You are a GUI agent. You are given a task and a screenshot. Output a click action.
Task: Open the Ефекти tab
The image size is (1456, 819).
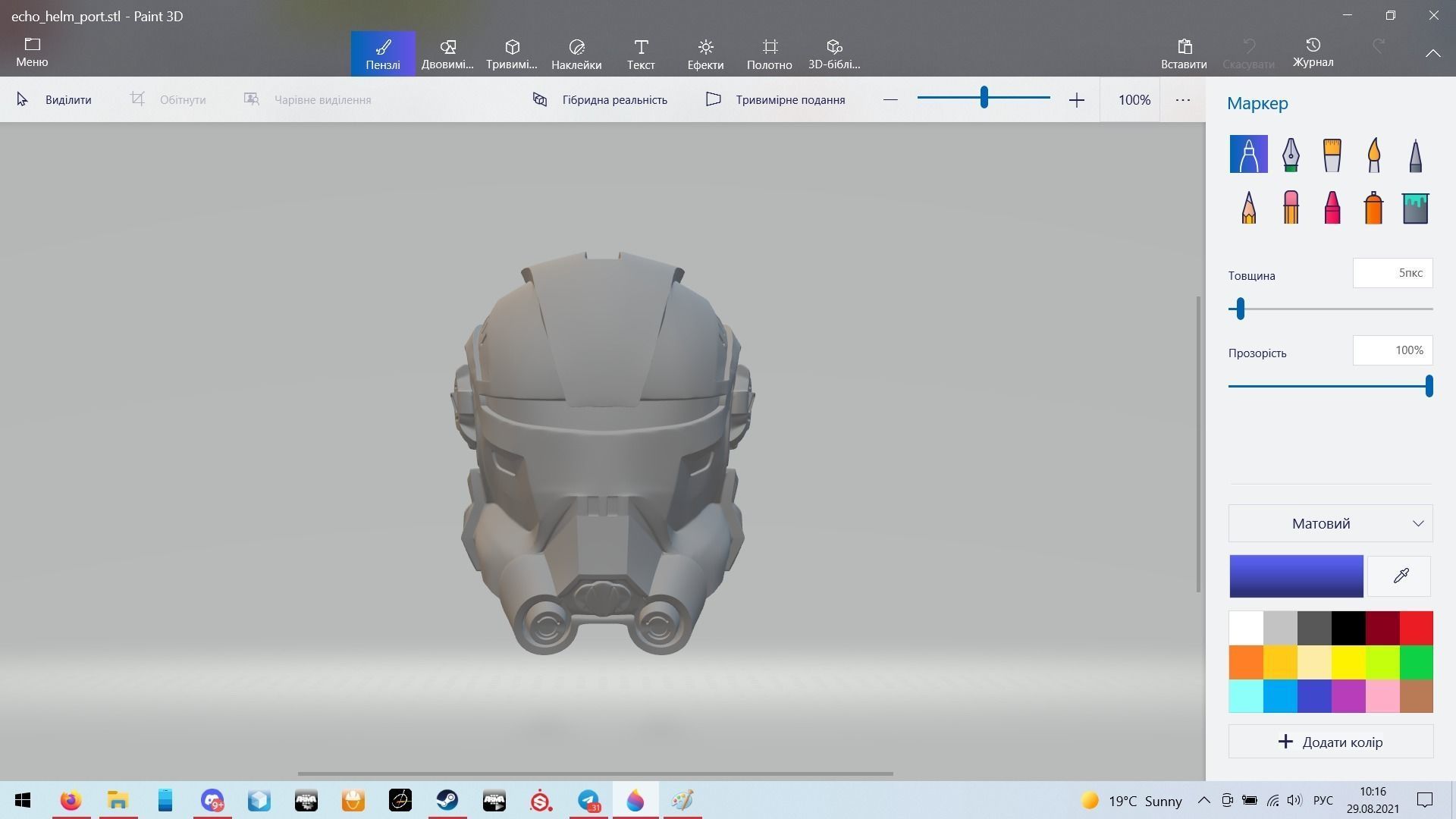coord(705,54)
